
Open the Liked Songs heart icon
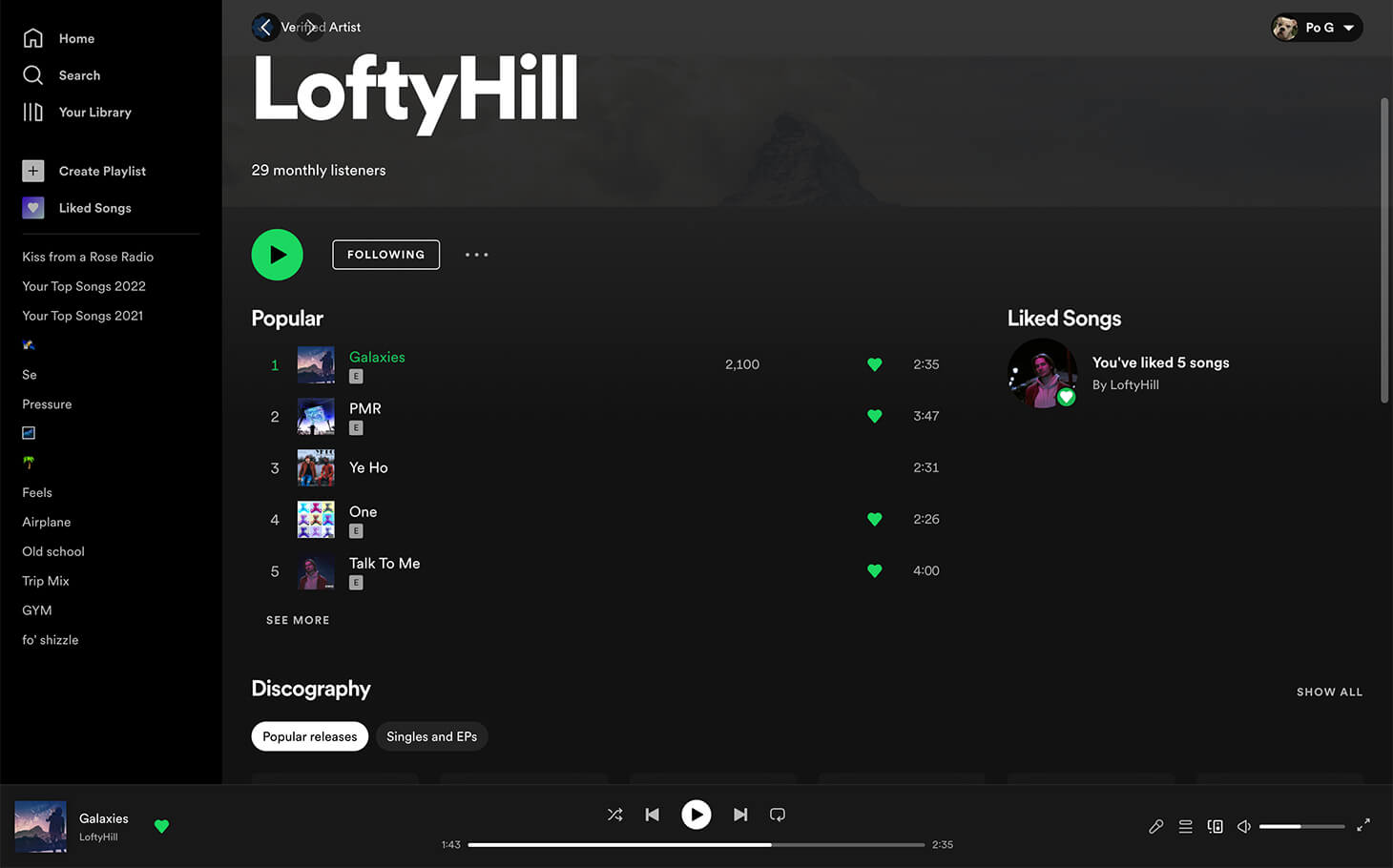pos(32,207)
